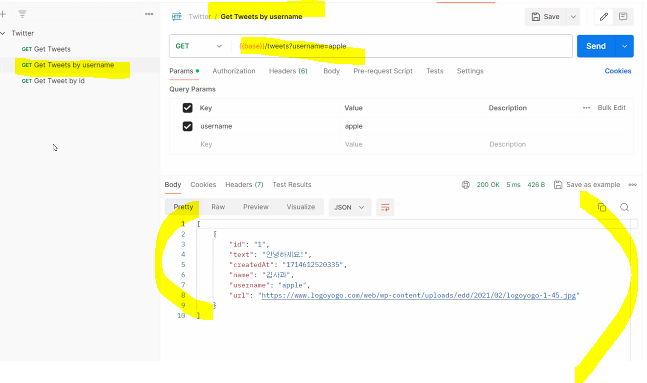Click the Save button
Image resolution: width=647 pixels, height=383 pixels.
(x=546, y=17)
